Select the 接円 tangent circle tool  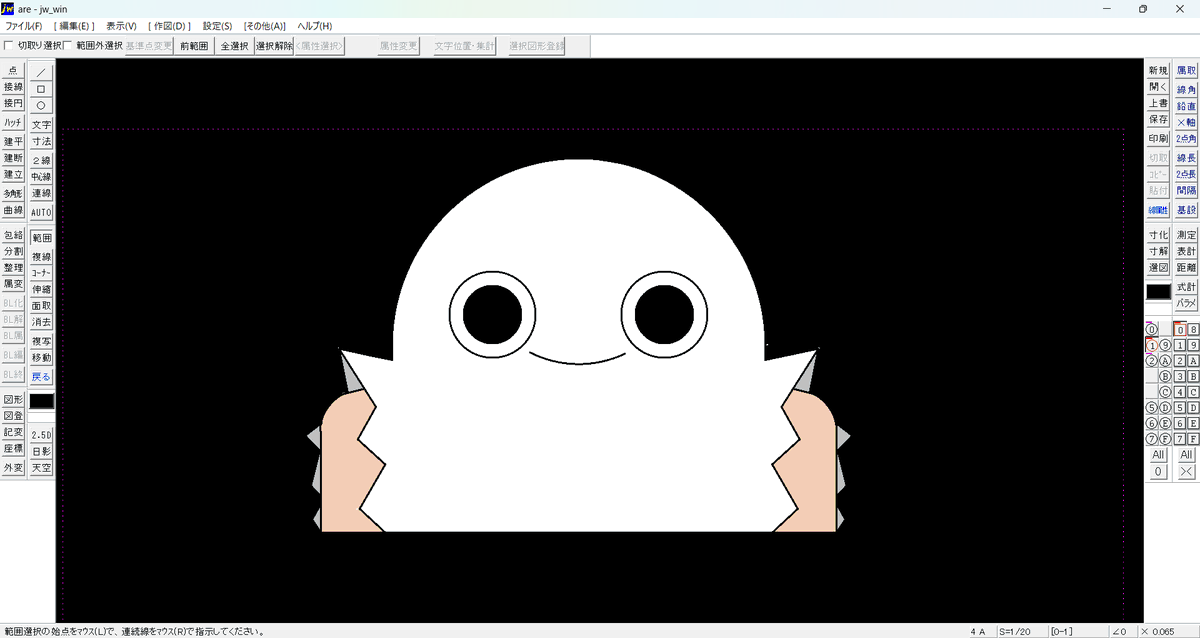click(13, 103)
